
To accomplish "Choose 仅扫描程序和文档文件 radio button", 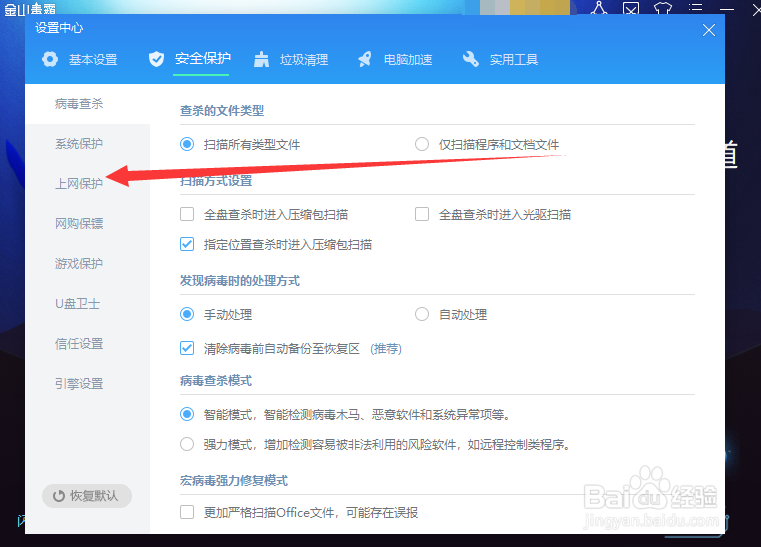I will (x=422, y=144).
